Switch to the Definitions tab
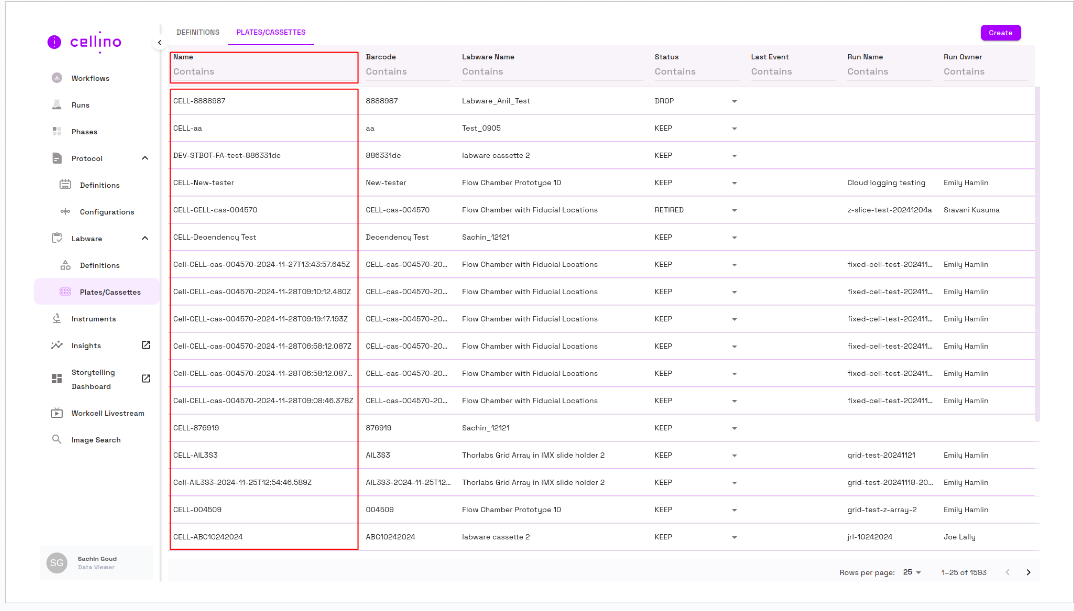This screenshot has width=1074, height=611. click(197, 33)
